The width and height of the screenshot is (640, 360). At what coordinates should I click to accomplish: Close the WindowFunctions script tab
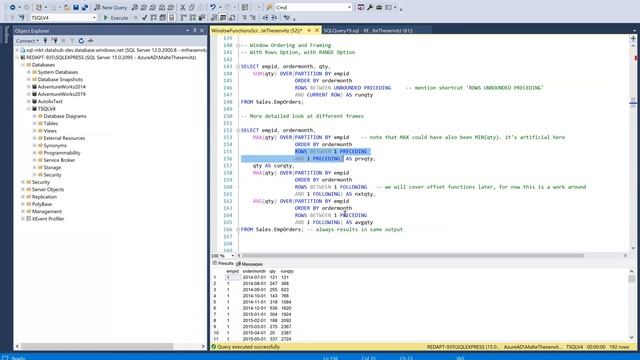tap(317, 30)
